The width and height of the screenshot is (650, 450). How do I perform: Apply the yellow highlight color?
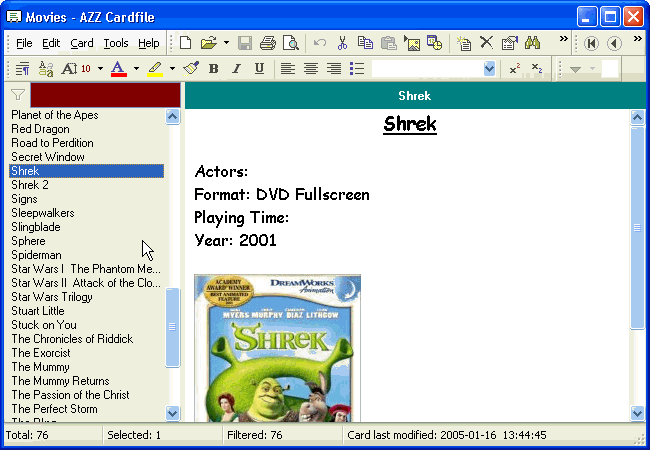point(155,68)
